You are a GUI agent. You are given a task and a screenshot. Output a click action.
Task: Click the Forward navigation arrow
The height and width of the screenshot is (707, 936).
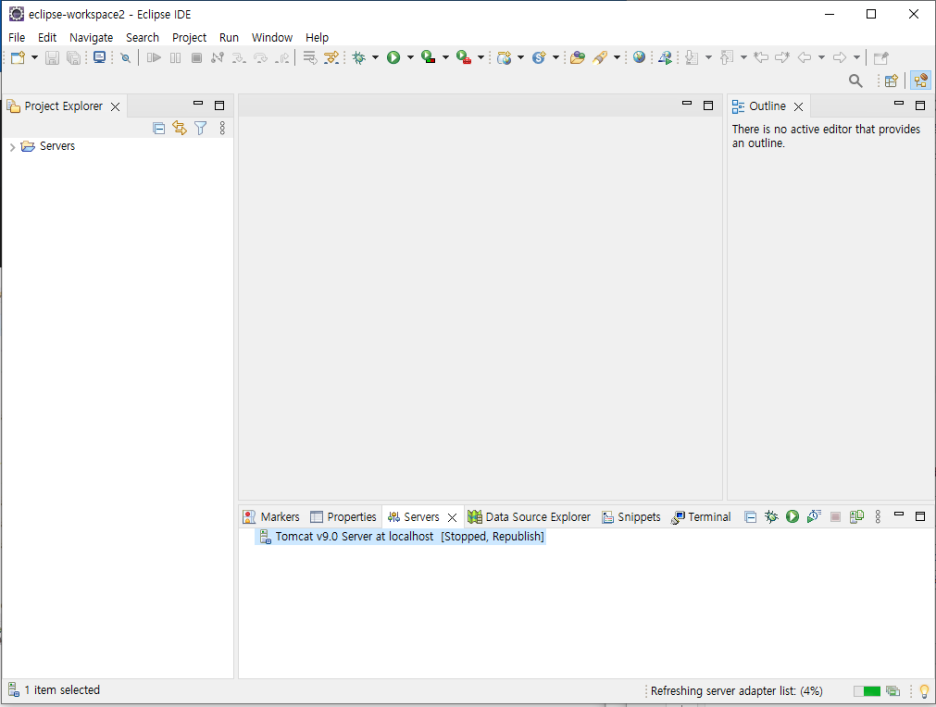point(839,58)
